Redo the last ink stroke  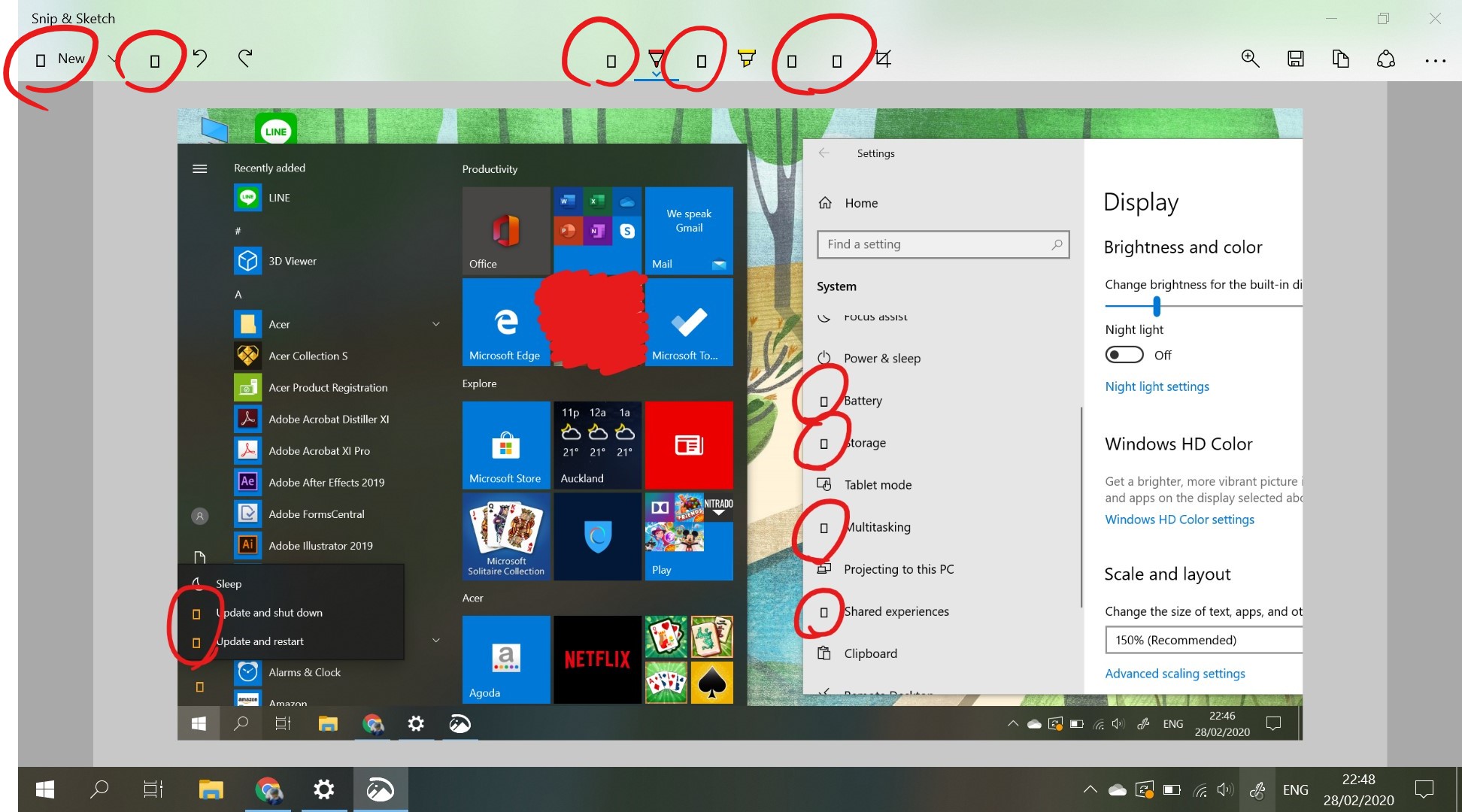point(245,59)
